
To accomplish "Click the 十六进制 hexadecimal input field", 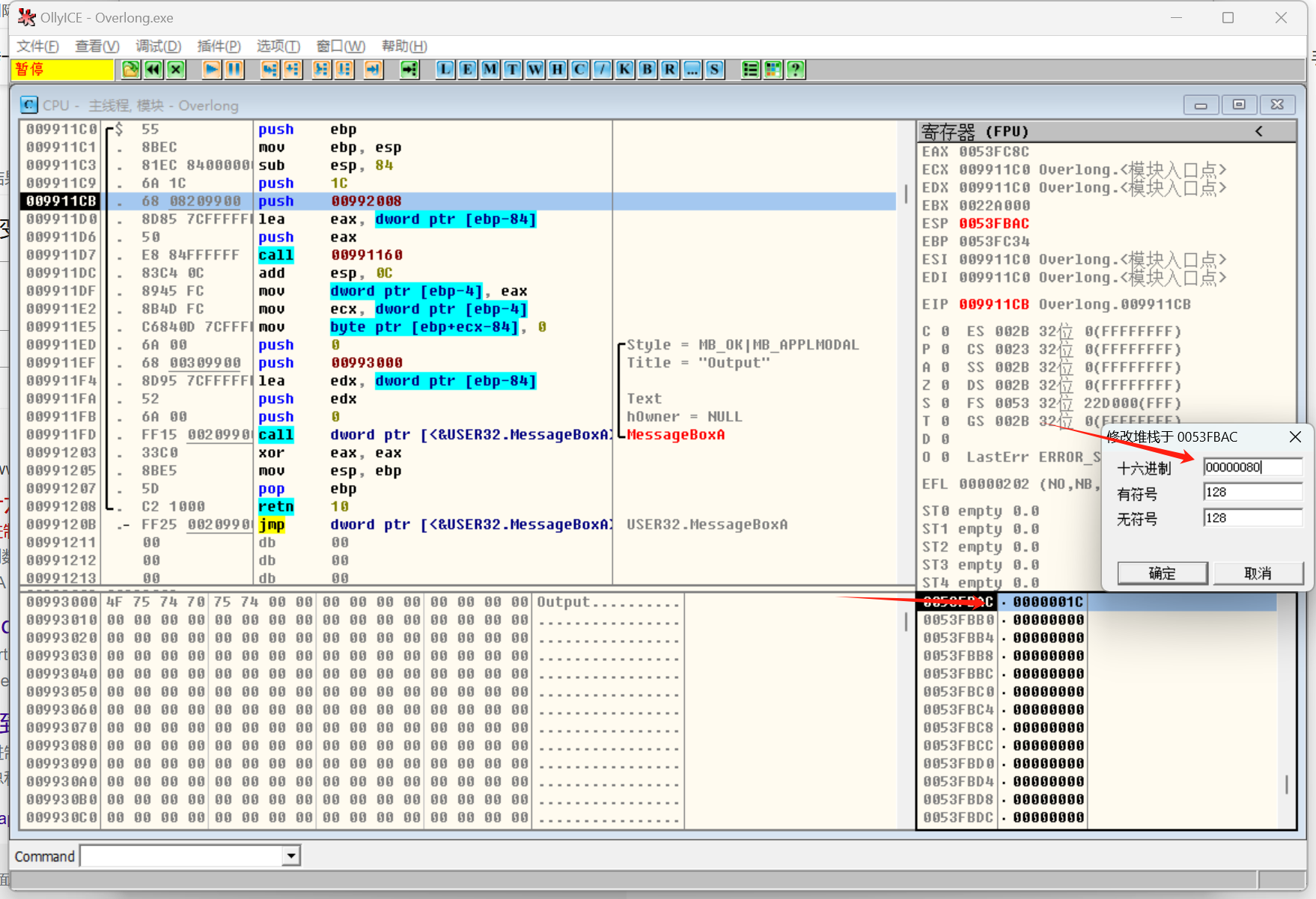I will [1252, 467].
